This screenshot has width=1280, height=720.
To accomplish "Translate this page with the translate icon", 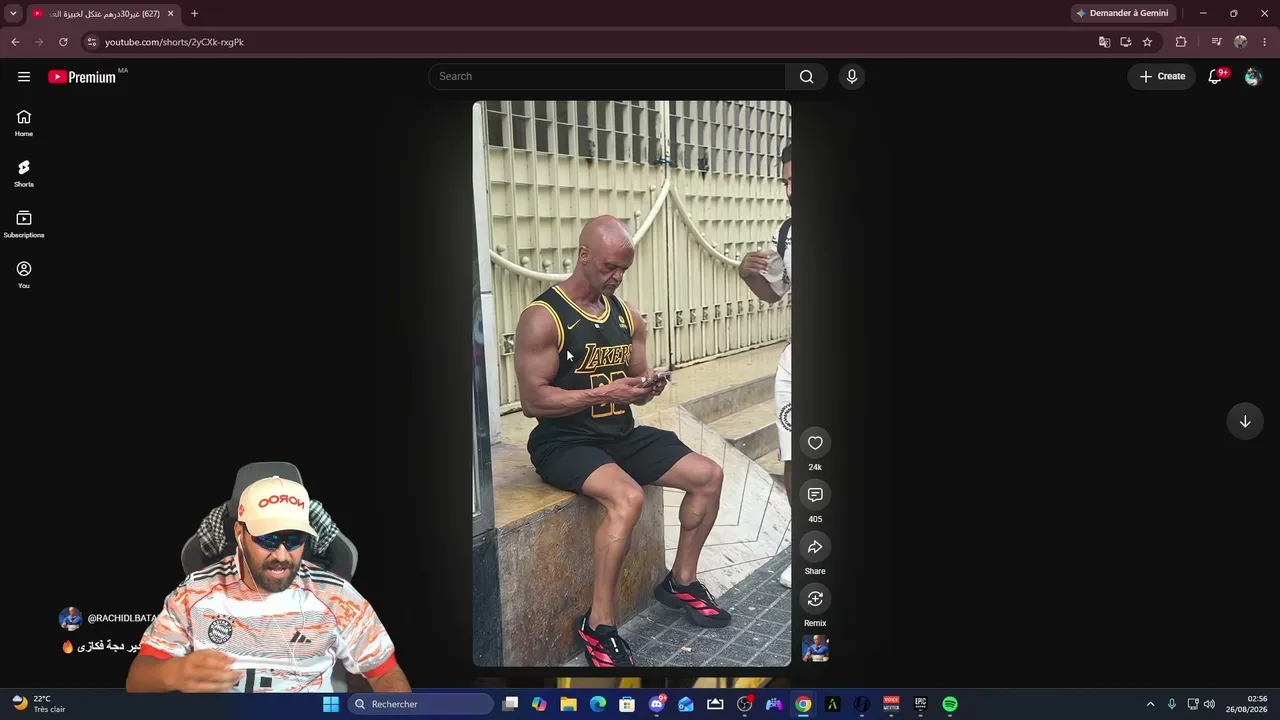I will click(1104, 42).
